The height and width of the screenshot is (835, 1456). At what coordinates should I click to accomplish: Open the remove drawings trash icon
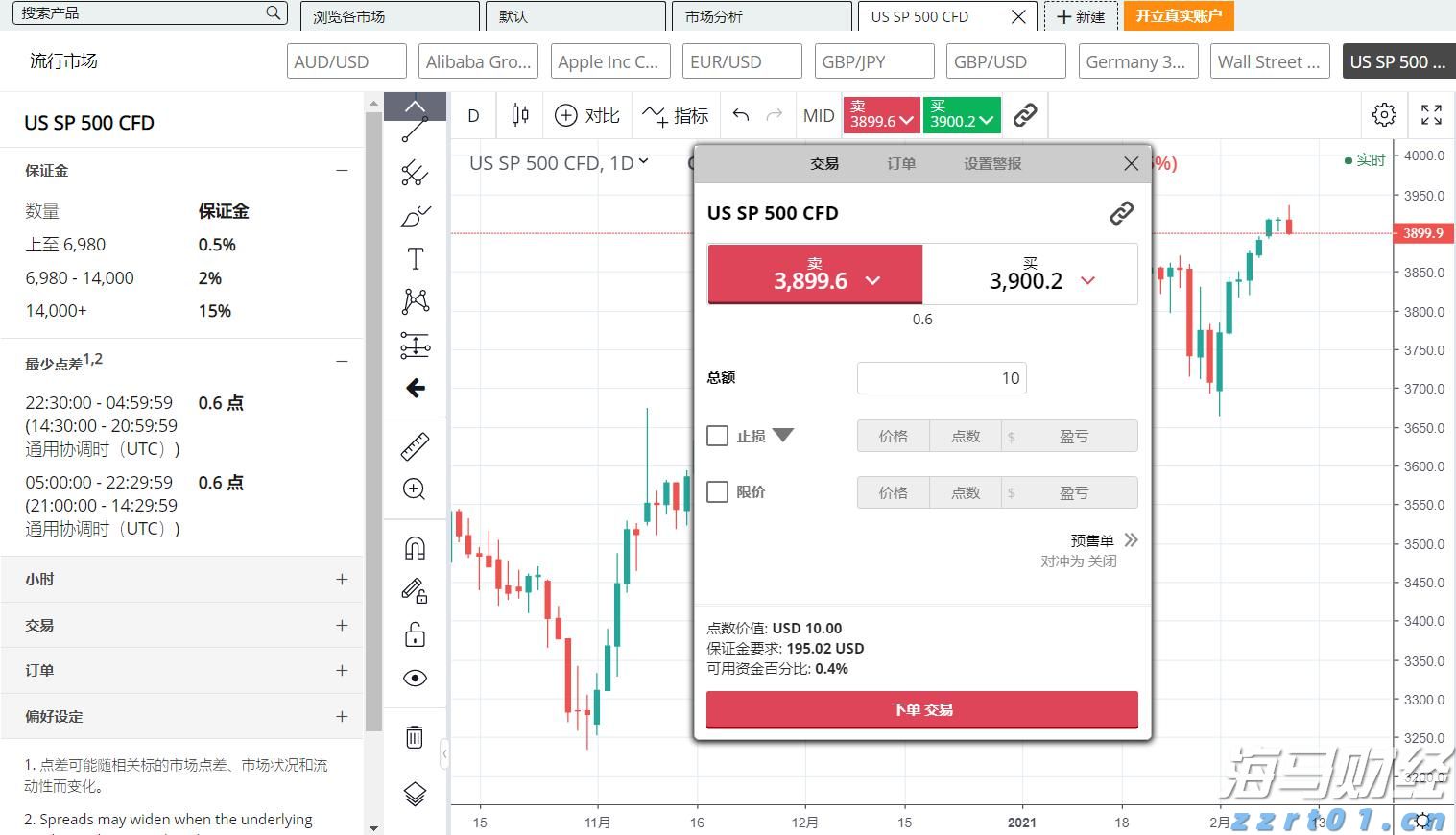tap(415, 736)
